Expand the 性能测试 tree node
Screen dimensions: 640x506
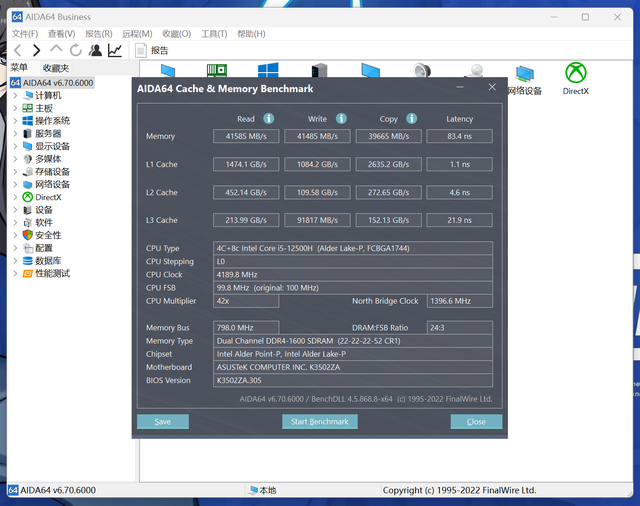[15, 273]
